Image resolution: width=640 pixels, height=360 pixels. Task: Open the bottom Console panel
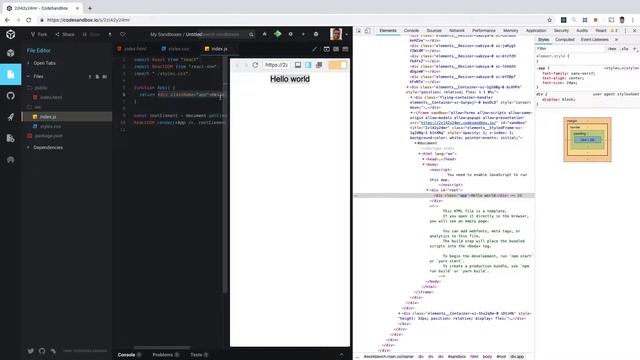[129, 355]
